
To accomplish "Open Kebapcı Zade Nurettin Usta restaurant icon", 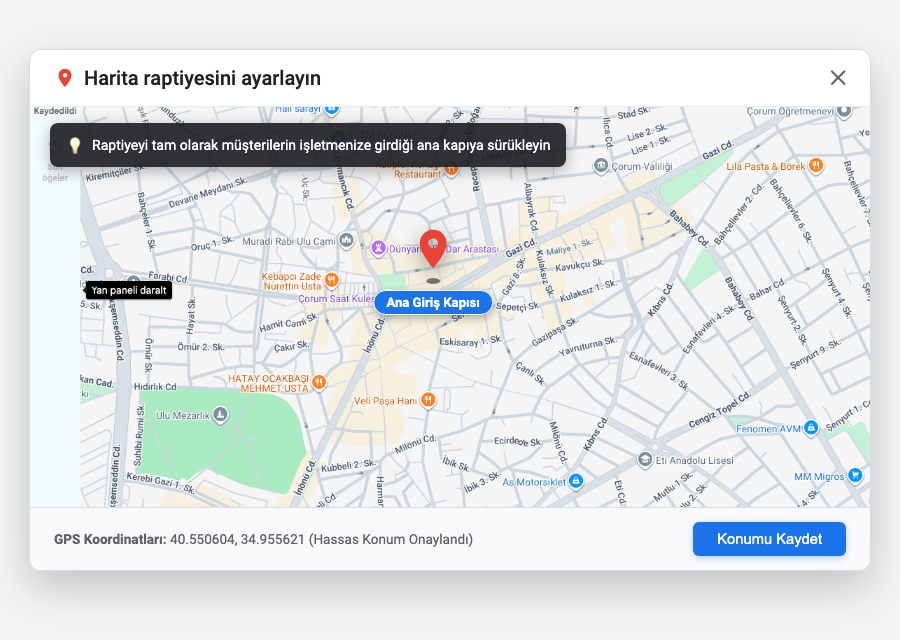I will click(331, 280).
